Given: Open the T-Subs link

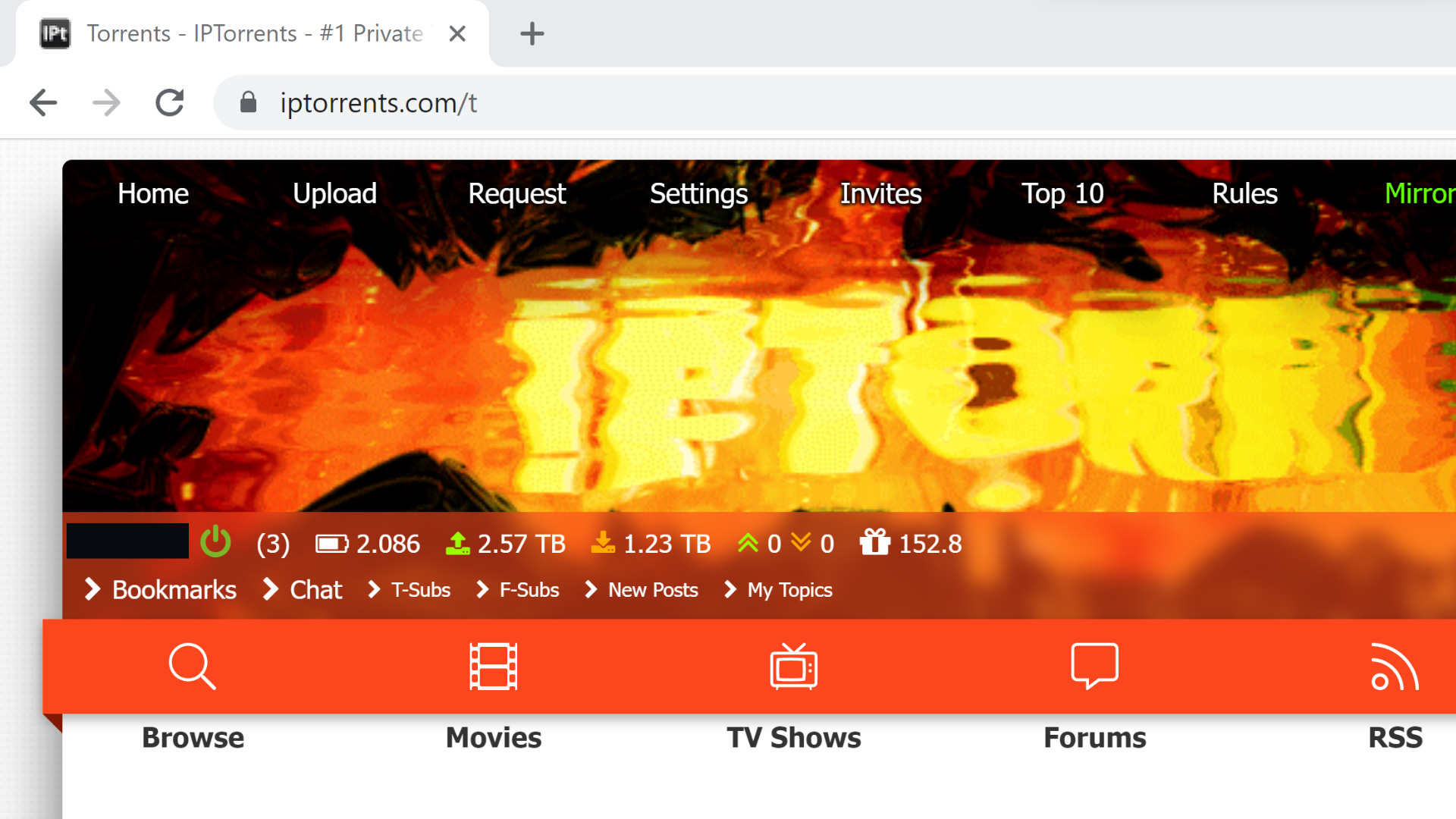Looking at the screenshot, I should pyautogui.click(x=421, y=590).
